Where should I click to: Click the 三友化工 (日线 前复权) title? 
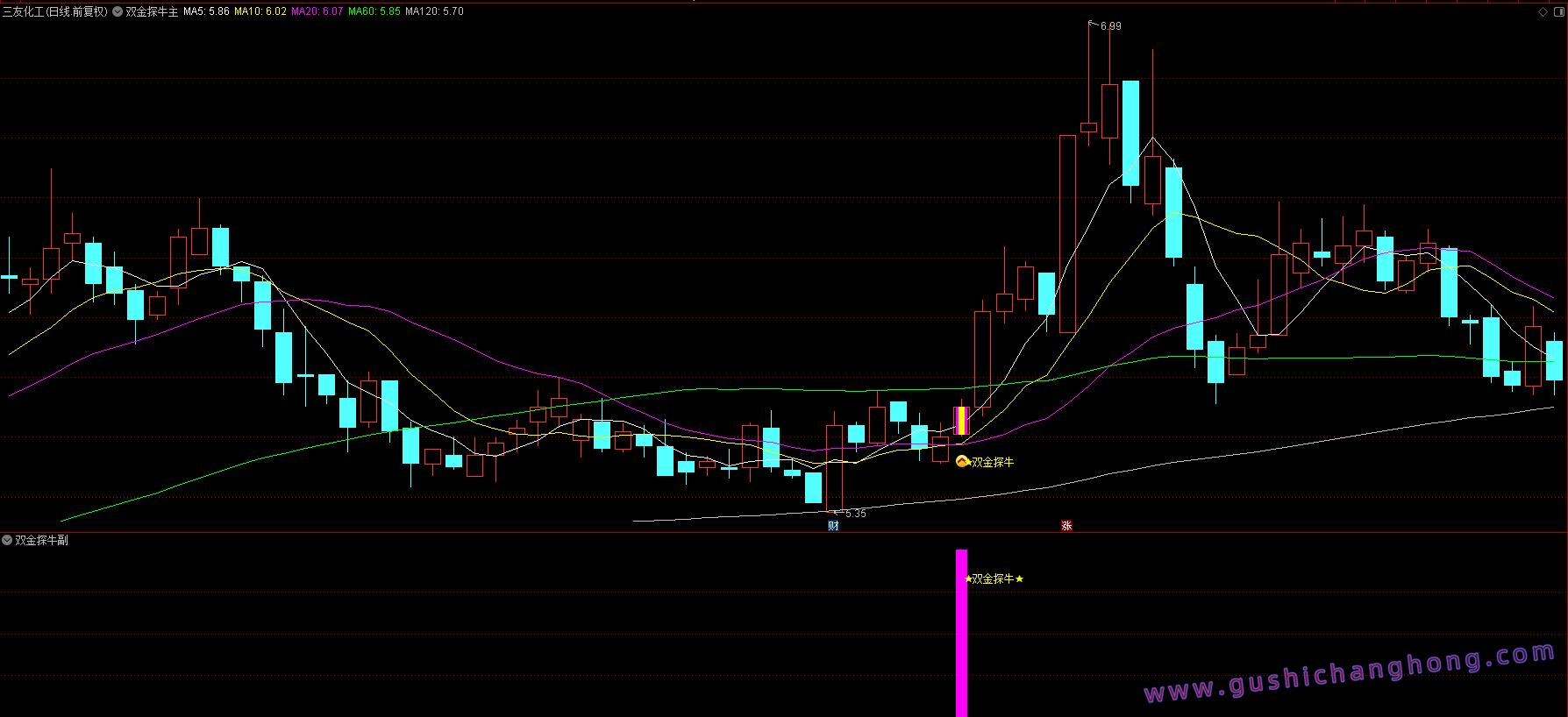54,11
